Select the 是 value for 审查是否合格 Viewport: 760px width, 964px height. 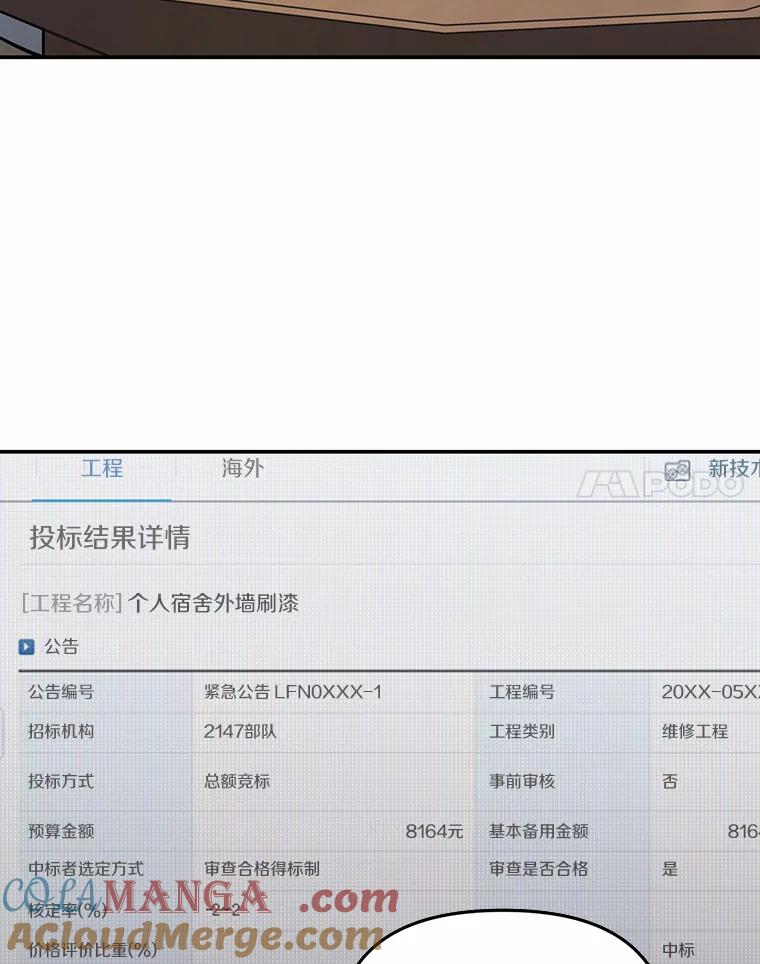(x=670, y=869)
